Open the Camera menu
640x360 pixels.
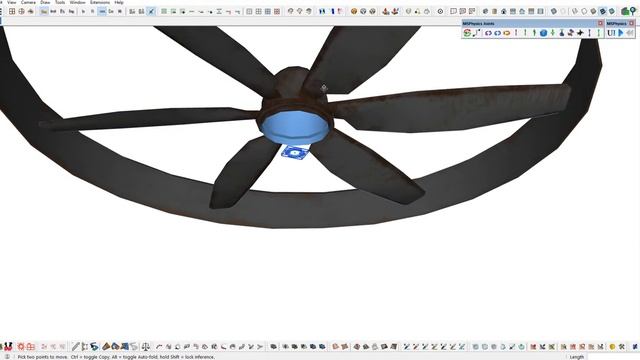pyautogui.click(x=28, y=2)
